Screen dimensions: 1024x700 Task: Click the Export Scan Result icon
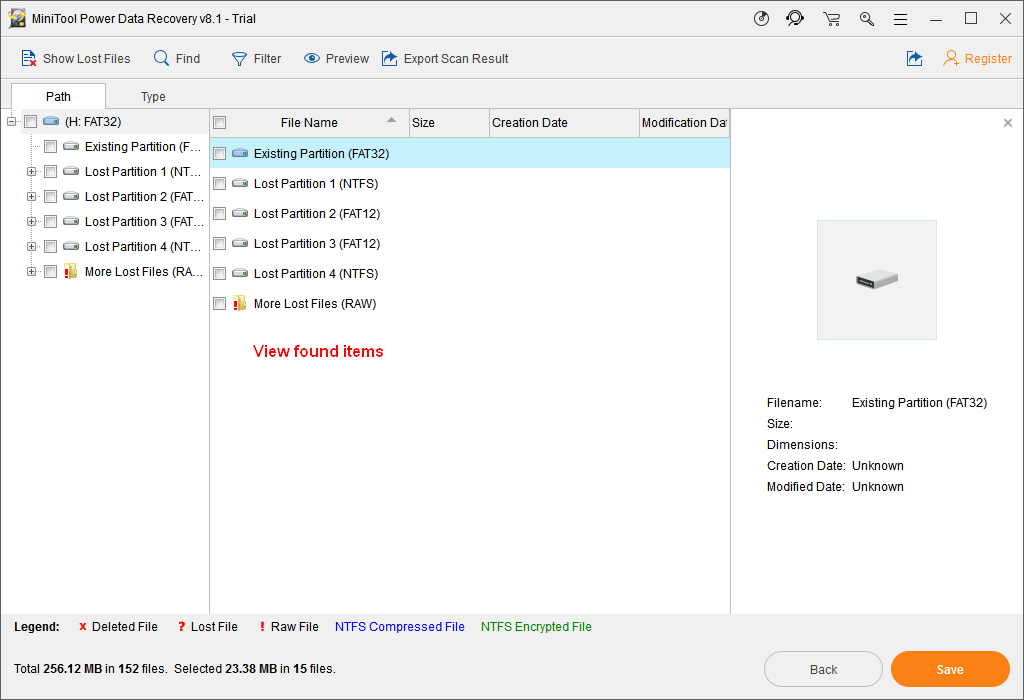point(390,59)
